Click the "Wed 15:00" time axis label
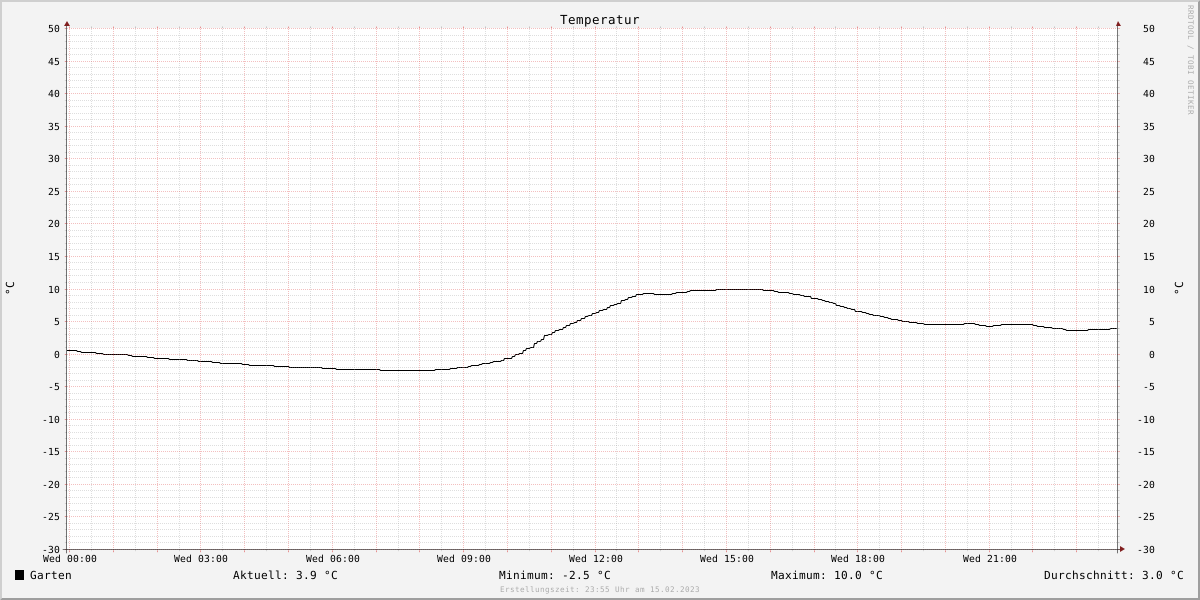 pos(727,559)
